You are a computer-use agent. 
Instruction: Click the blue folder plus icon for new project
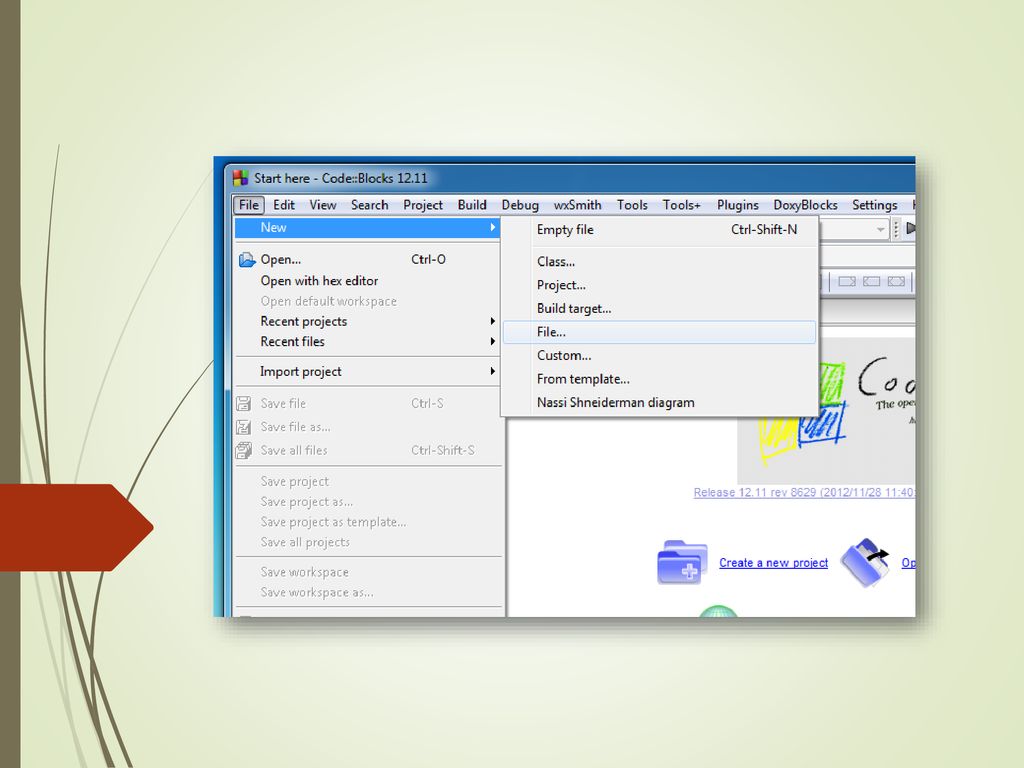pyautogui.click(x=682, y=562)
